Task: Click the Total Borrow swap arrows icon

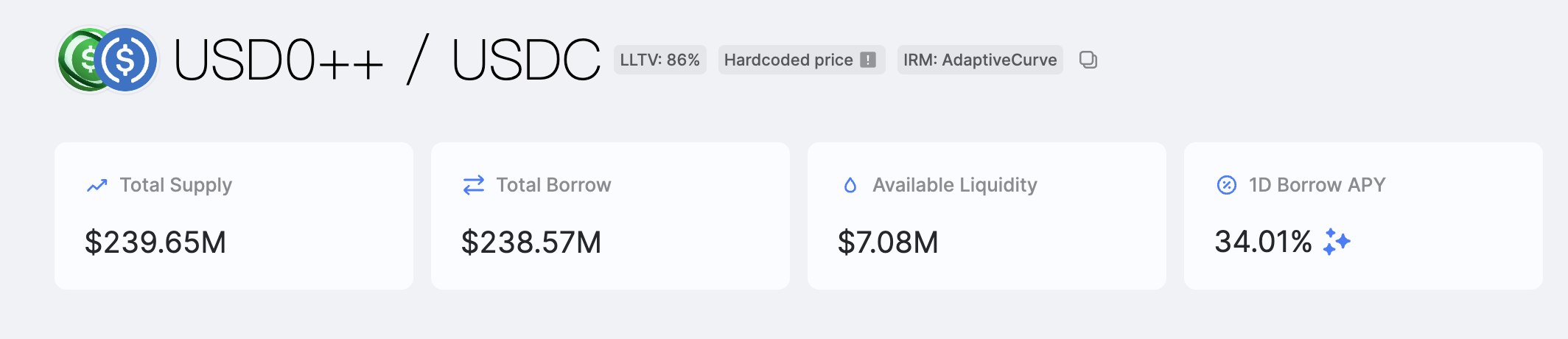Action: tap(474, 185)
